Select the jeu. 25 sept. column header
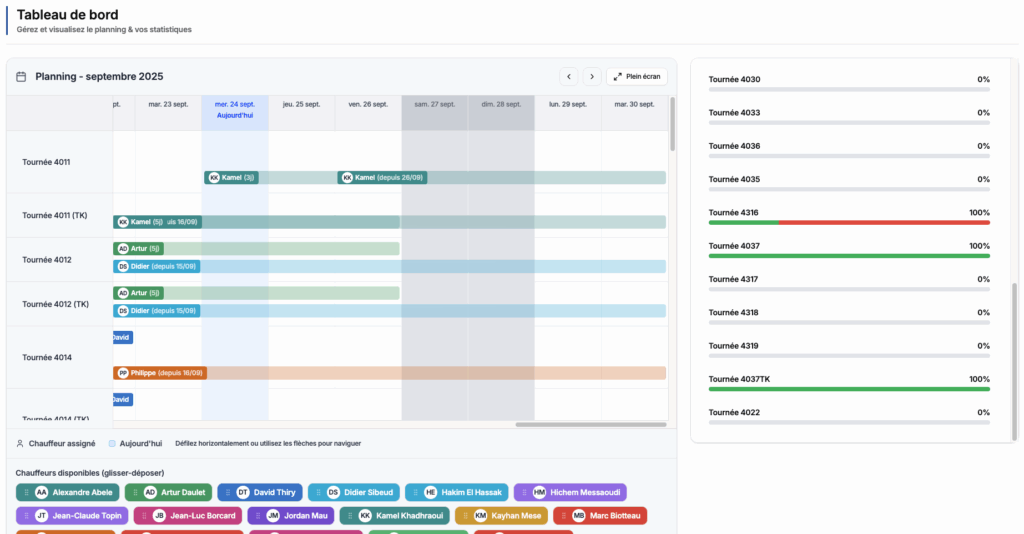This screenshot has width=1024, height=534. (301, 104)
